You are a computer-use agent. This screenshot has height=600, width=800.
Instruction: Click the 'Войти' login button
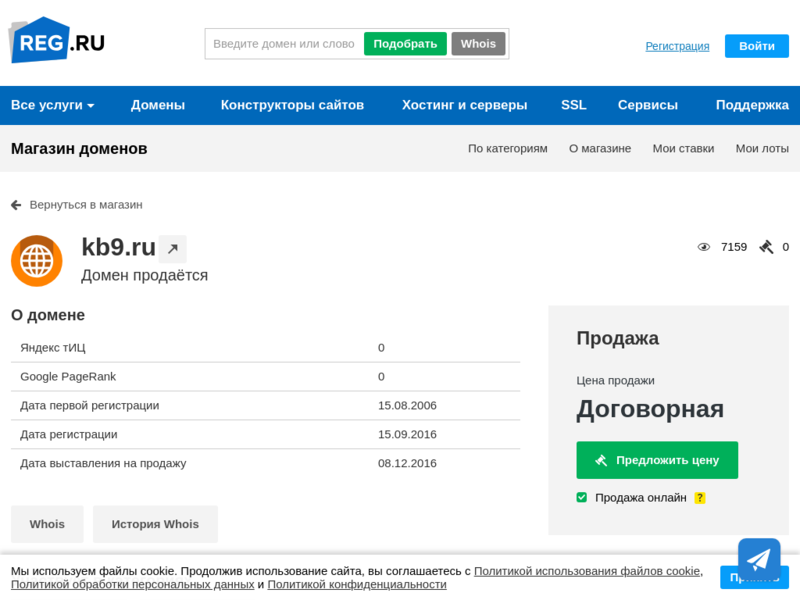756,46
